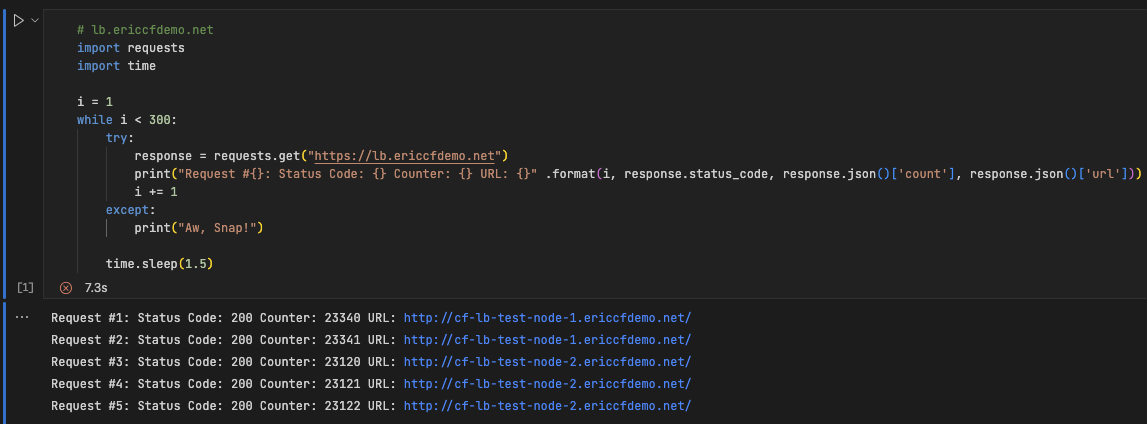The image size is (1147, 424).
Task: Place cursor on 'while i < 300:' line
Action: (126, 120)
